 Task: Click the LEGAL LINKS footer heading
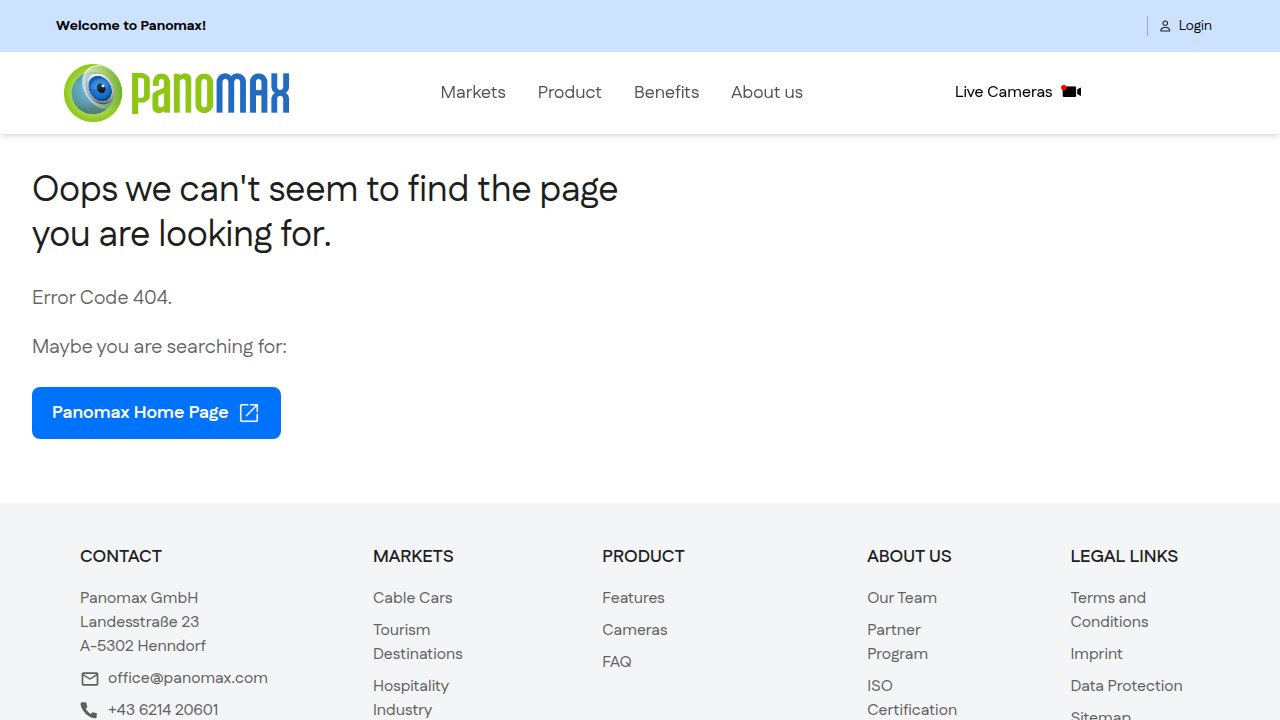[x=1124, y=556]
